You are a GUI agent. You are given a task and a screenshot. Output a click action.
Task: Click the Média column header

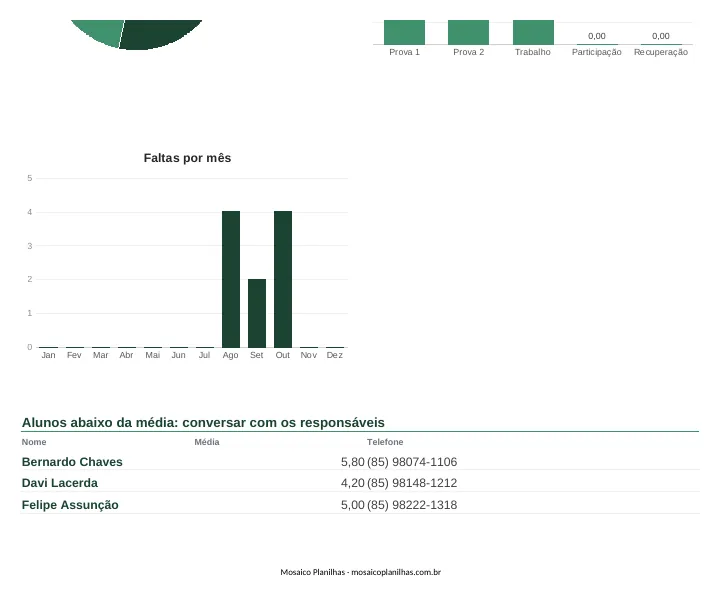point(207,442)
